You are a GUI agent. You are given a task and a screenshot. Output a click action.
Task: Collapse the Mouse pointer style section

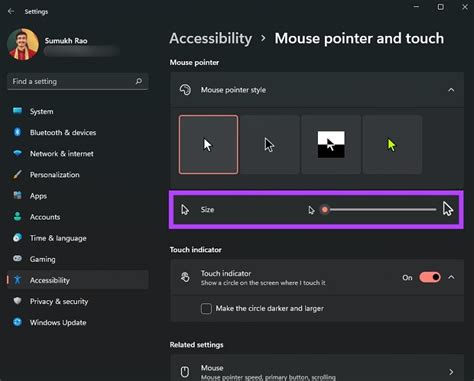click(451, 90)
